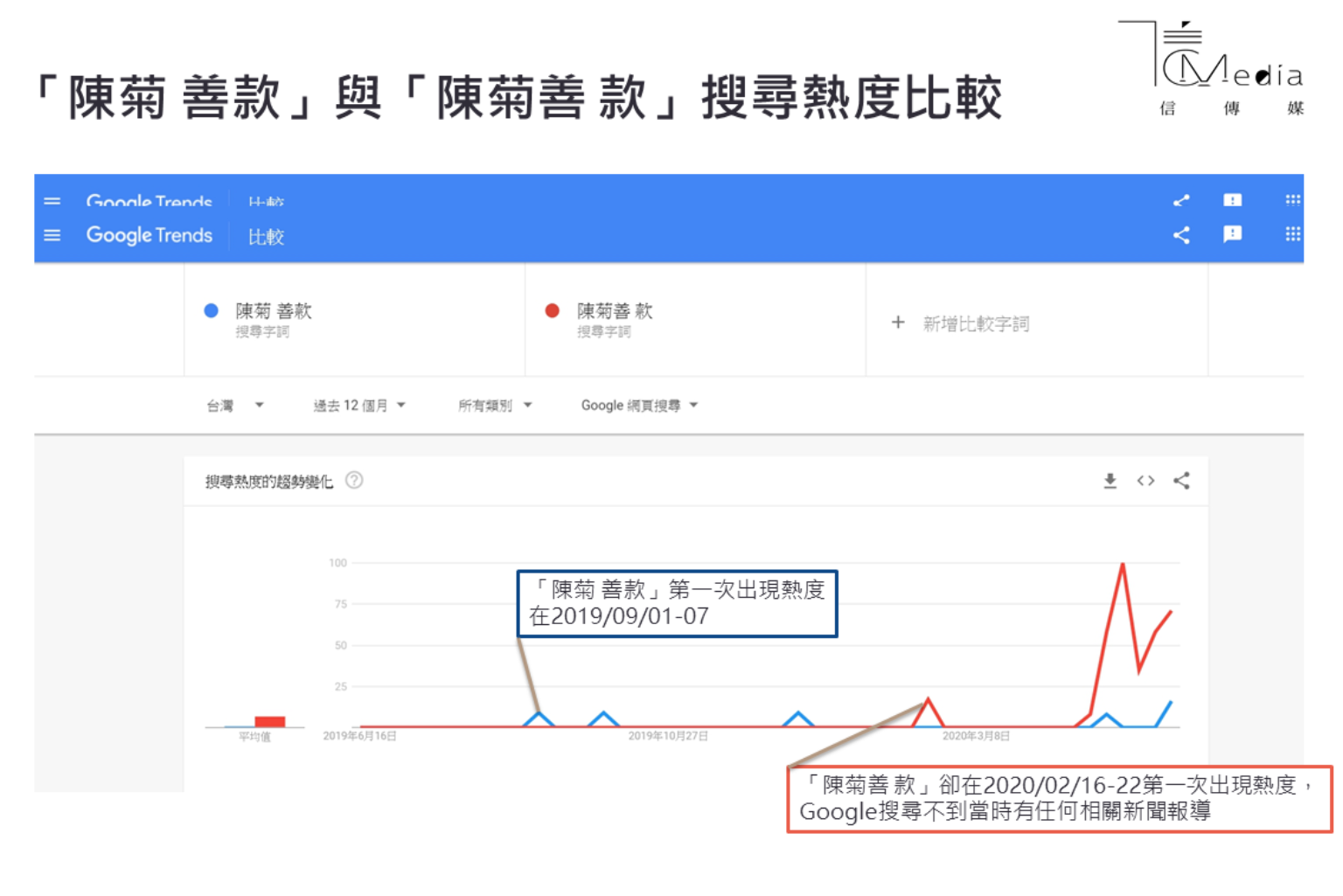The height and width of the screenshot is (896, 1343).
Task: Open the Google 網頁搜尋 search type dropdown
Action: click(639, 406)
